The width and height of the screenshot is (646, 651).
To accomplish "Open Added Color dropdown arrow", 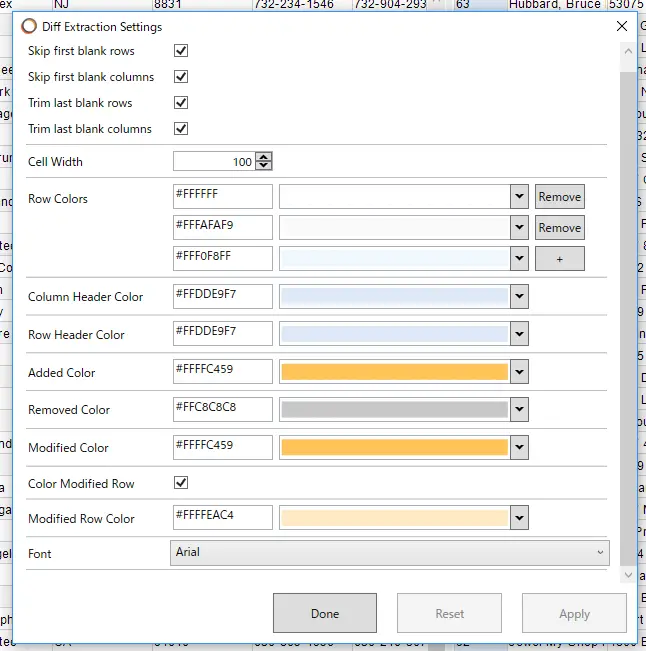I will (519, 371).
